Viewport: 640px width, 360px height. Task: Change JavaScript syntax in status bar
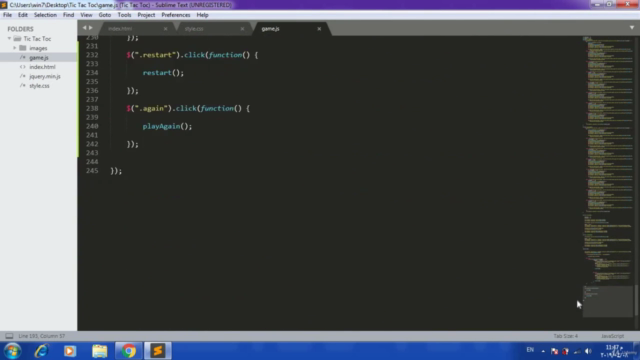pyautogui.click(x=612, y=336)
